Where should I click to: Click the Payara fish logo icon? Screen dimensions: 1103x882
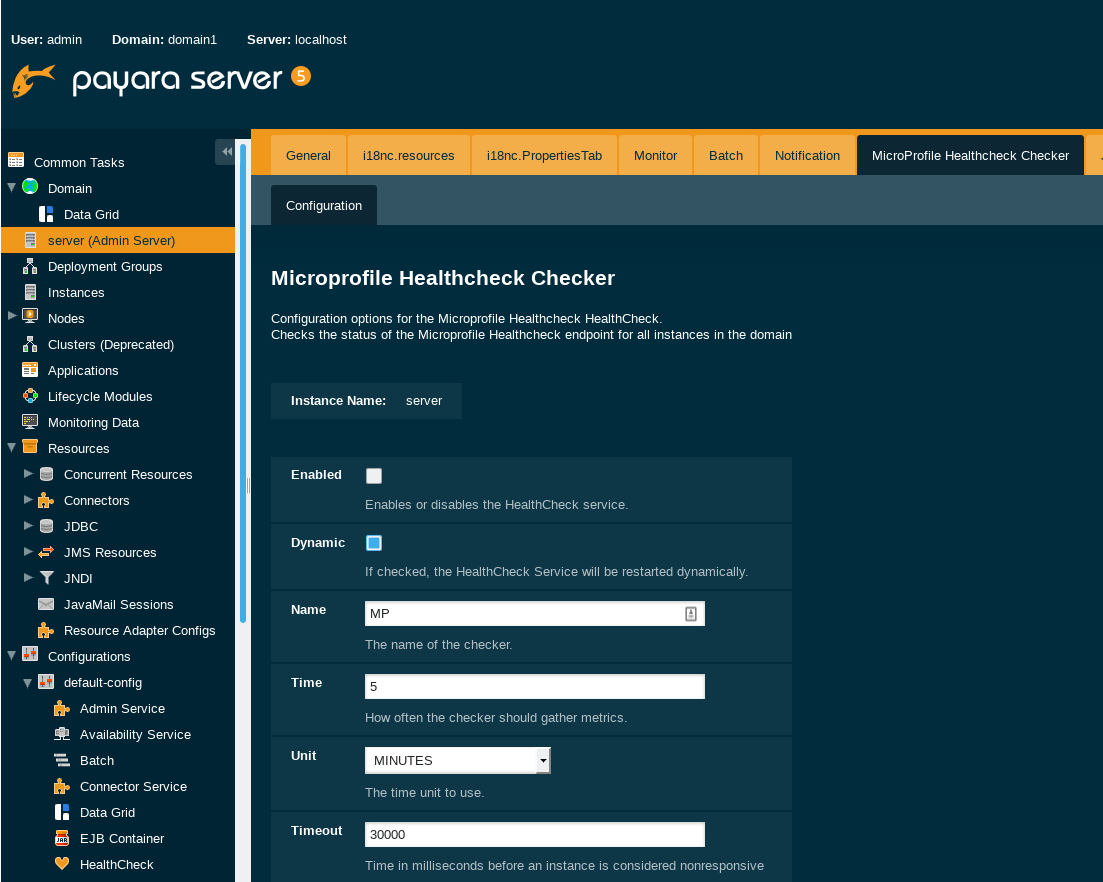coord(33,80)
